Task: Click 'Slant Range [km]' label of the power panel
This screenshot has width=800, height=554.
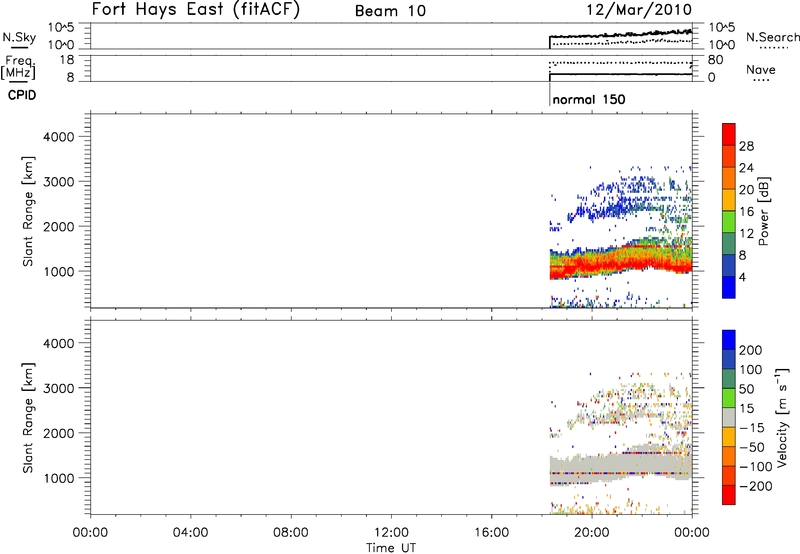Action: pyautogui.click(x=28, y=211)
